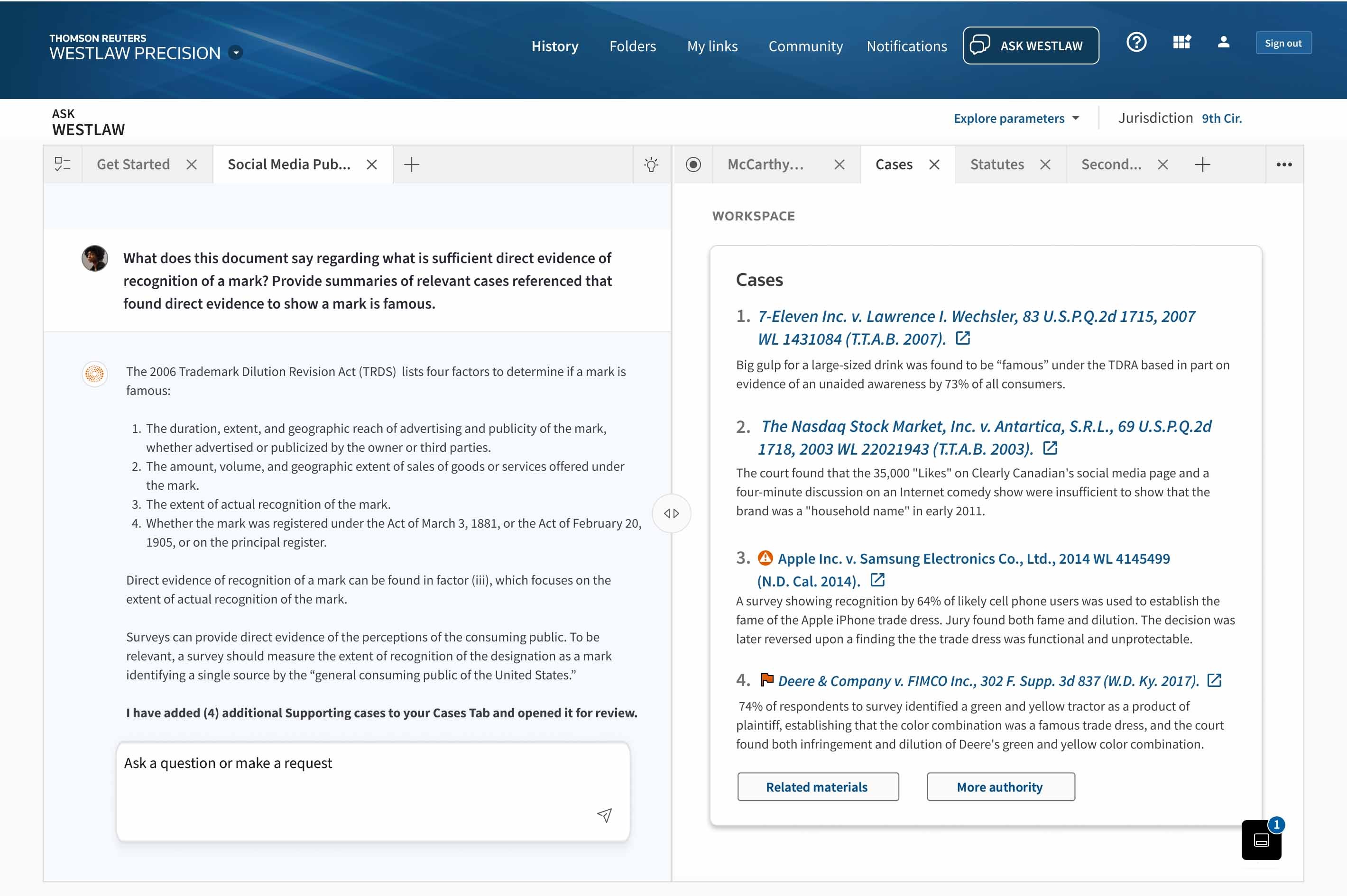Change the 9th Cir. jurisdiction

coord(1221,119)
